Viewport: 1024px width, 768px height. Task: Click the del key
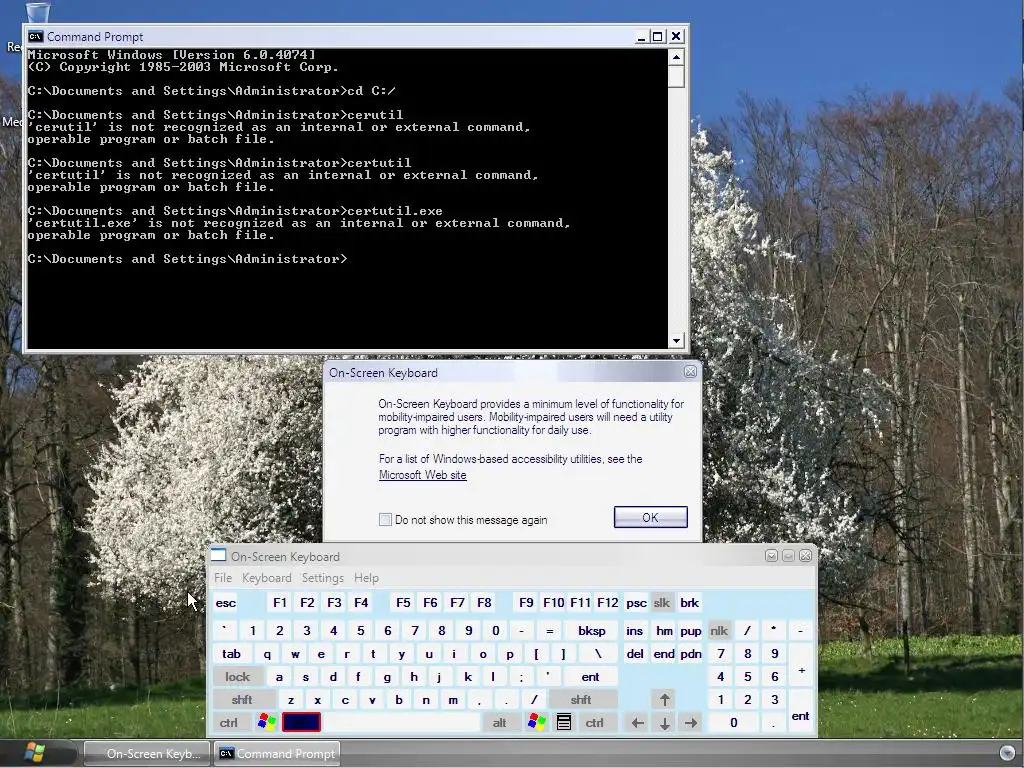(634, 654)
